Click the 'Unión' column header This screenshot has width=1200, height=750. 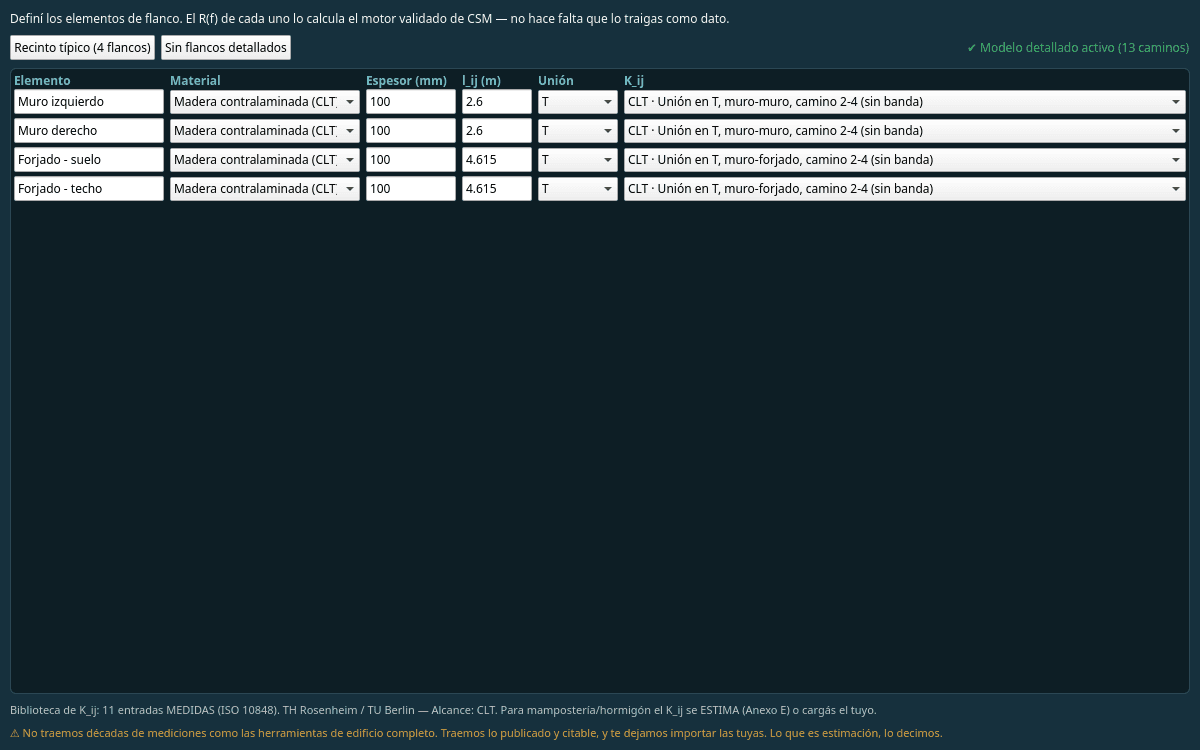556,80
